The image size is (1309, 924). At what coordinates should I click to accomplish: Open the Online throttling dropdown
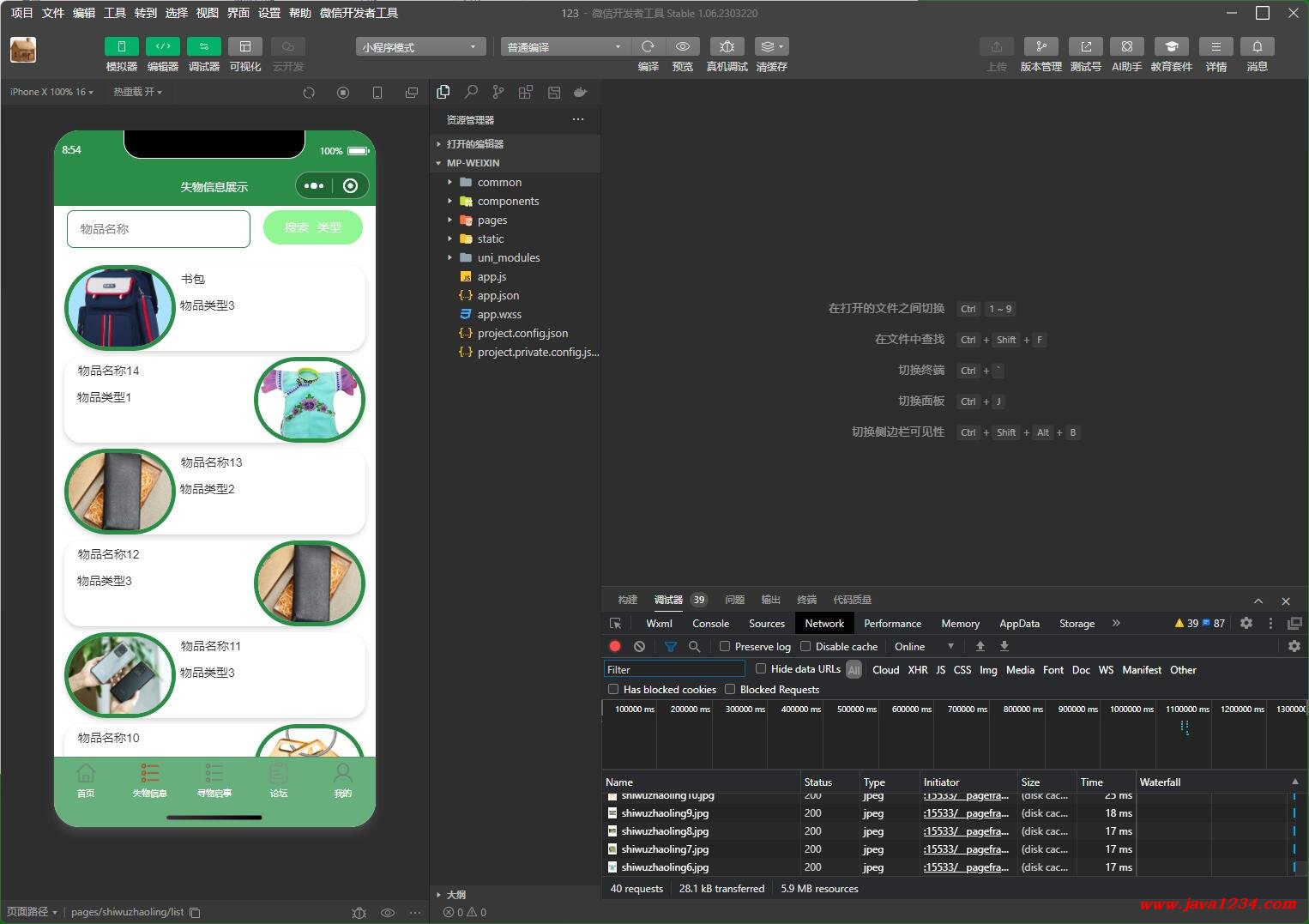pos(924,647)
